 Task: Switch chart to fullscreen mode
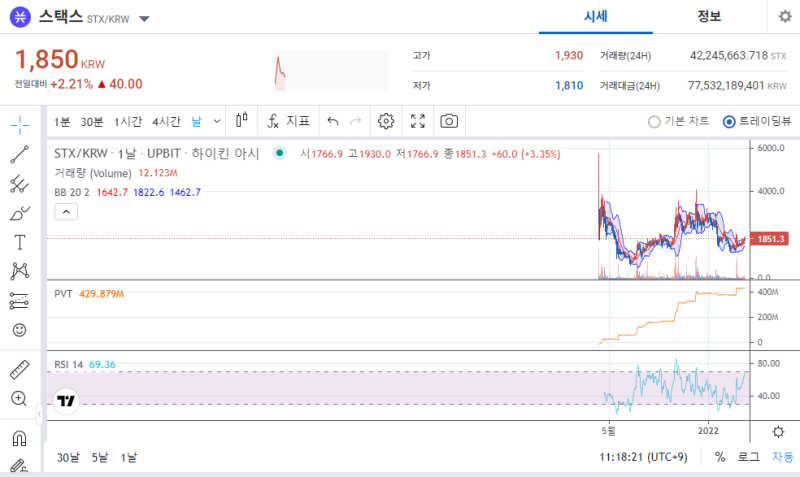point(418,121)
